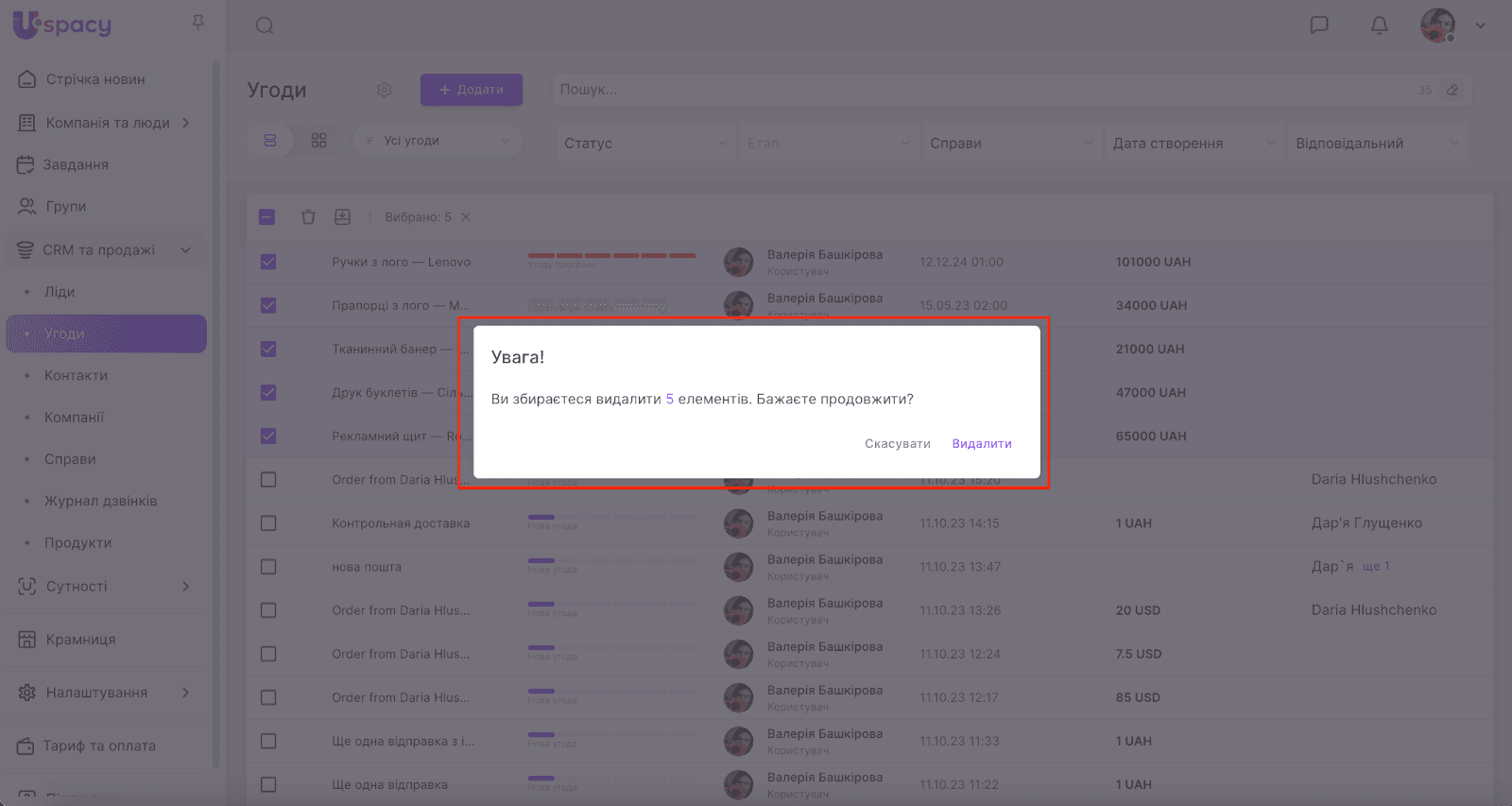Screen dimensions: 1512x806
Task: Open Стрічка новин in the sidebar
Action: click(94, 79)
